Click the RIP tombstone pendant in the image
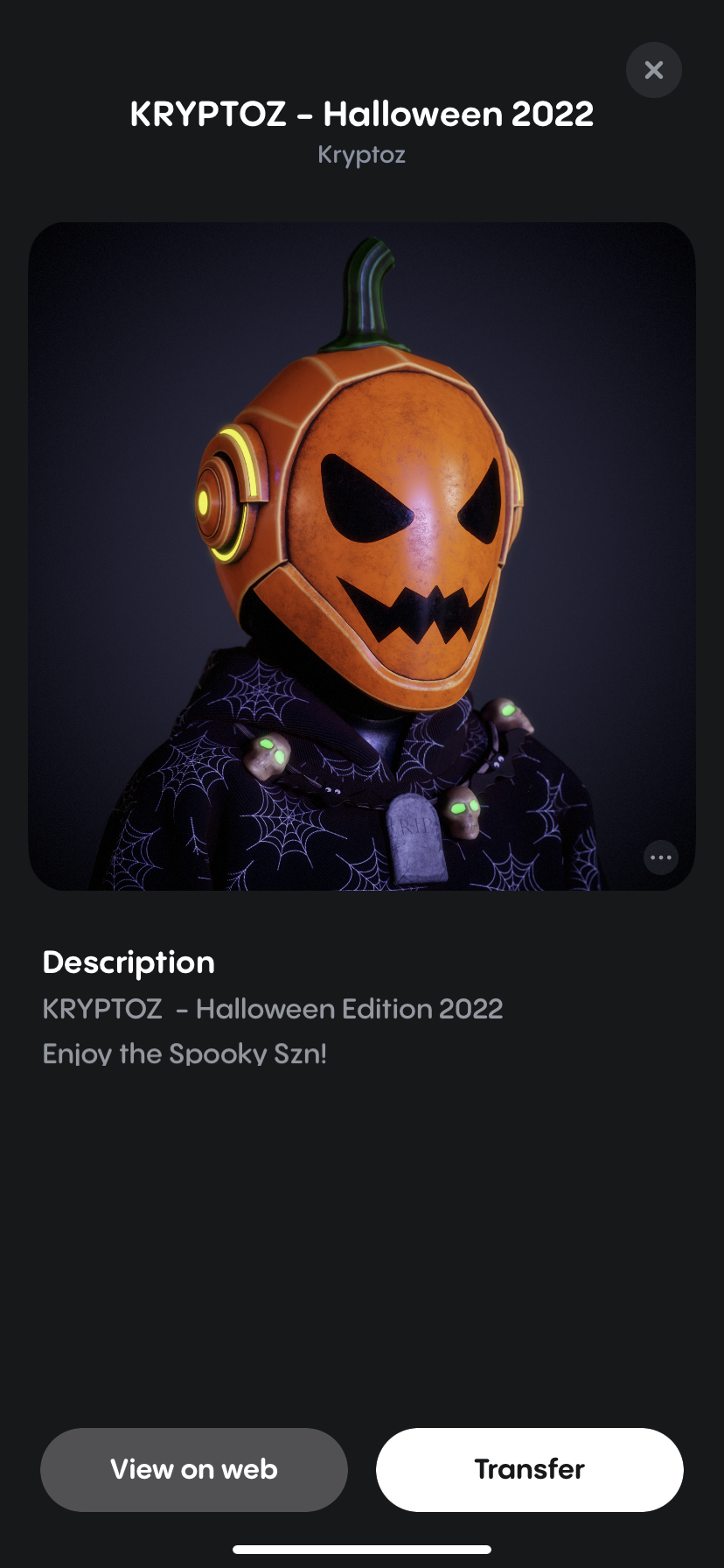The width and height of the screenshot is (724, 1568). (x=414, y=836)
